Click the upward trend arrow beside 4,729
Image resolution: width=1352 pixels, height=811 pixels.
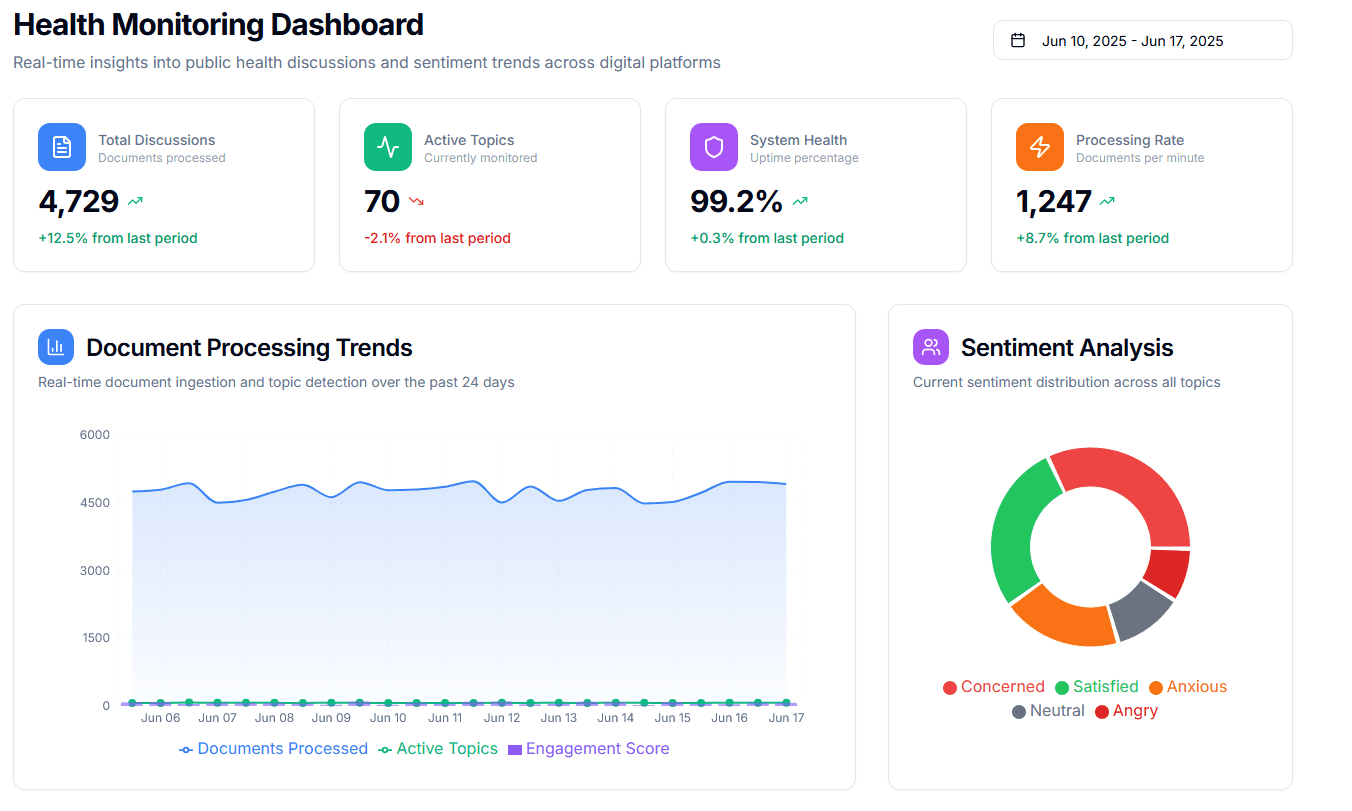pos(135,202)
